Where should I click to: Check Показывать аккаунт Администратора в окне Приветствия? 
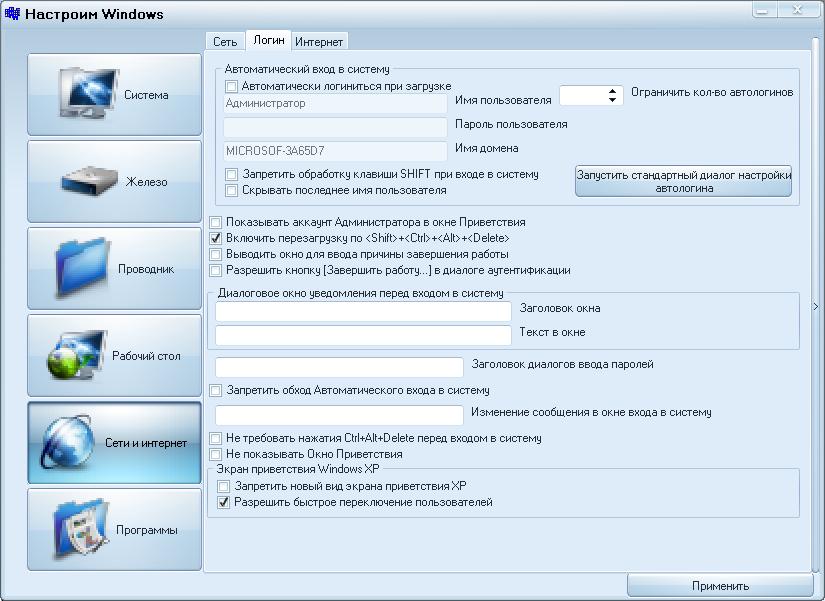(215, 222)
